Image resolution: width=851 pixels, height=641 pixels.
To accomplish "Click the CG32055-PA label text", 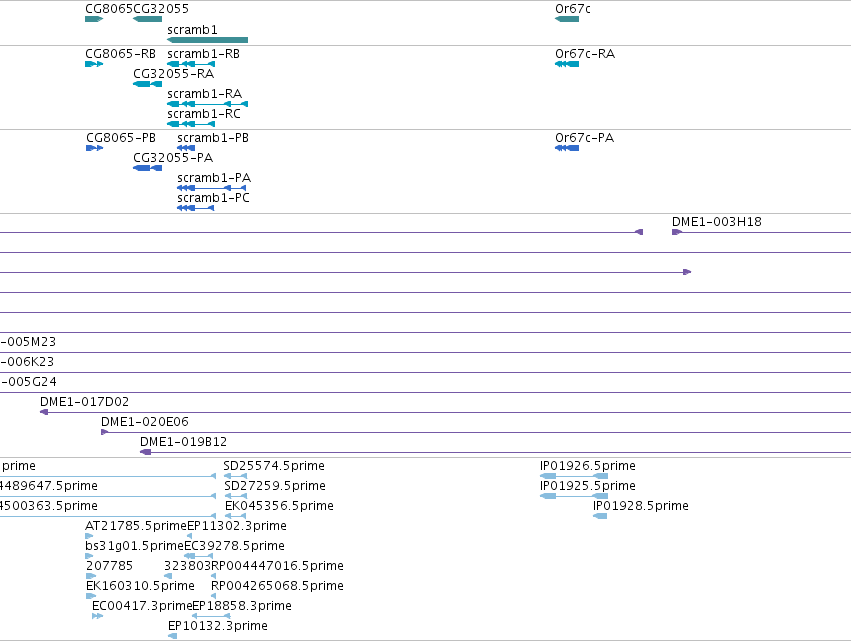I will point(173,158).
